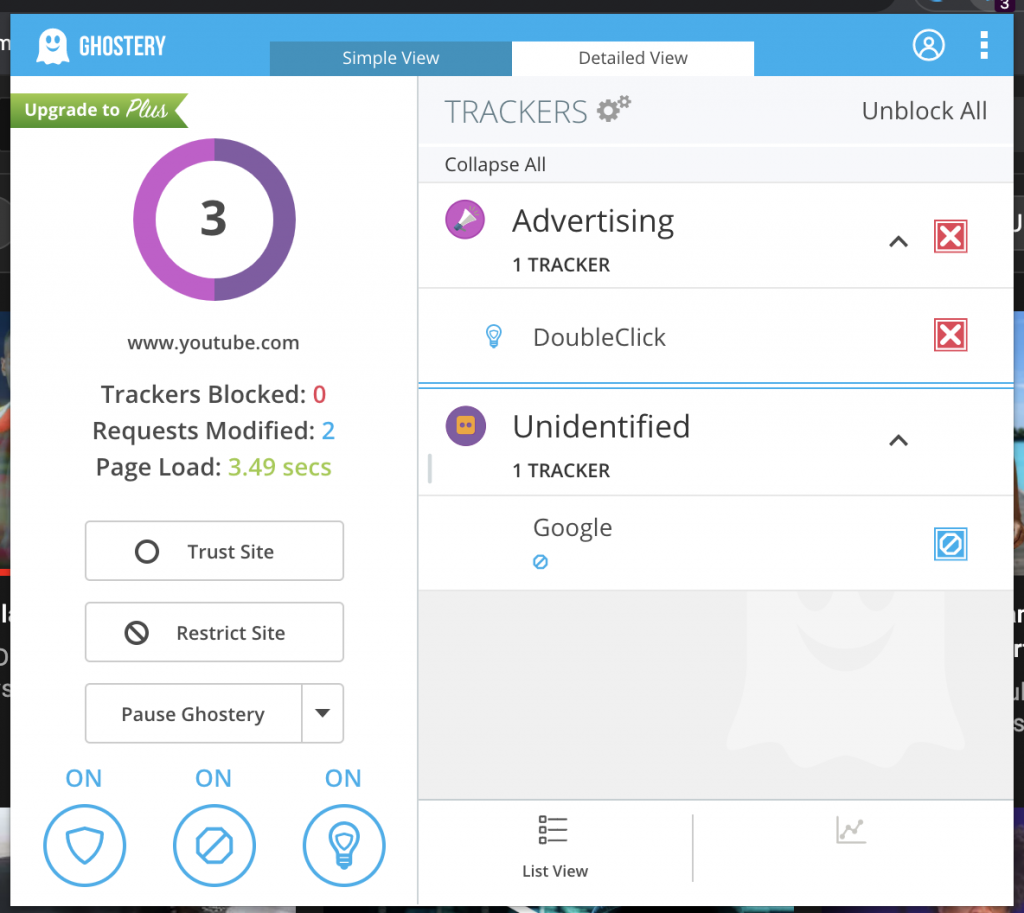The image size is (1024, 913).
Task: Click the Advertising megaphone category icon
Action: point(465,219)
